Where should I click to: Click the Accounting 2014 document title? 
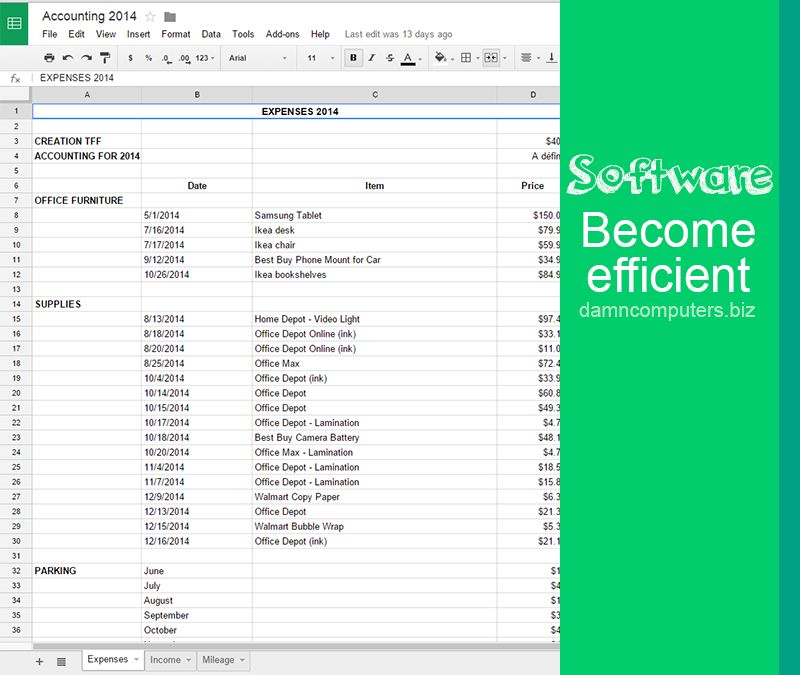89,16
